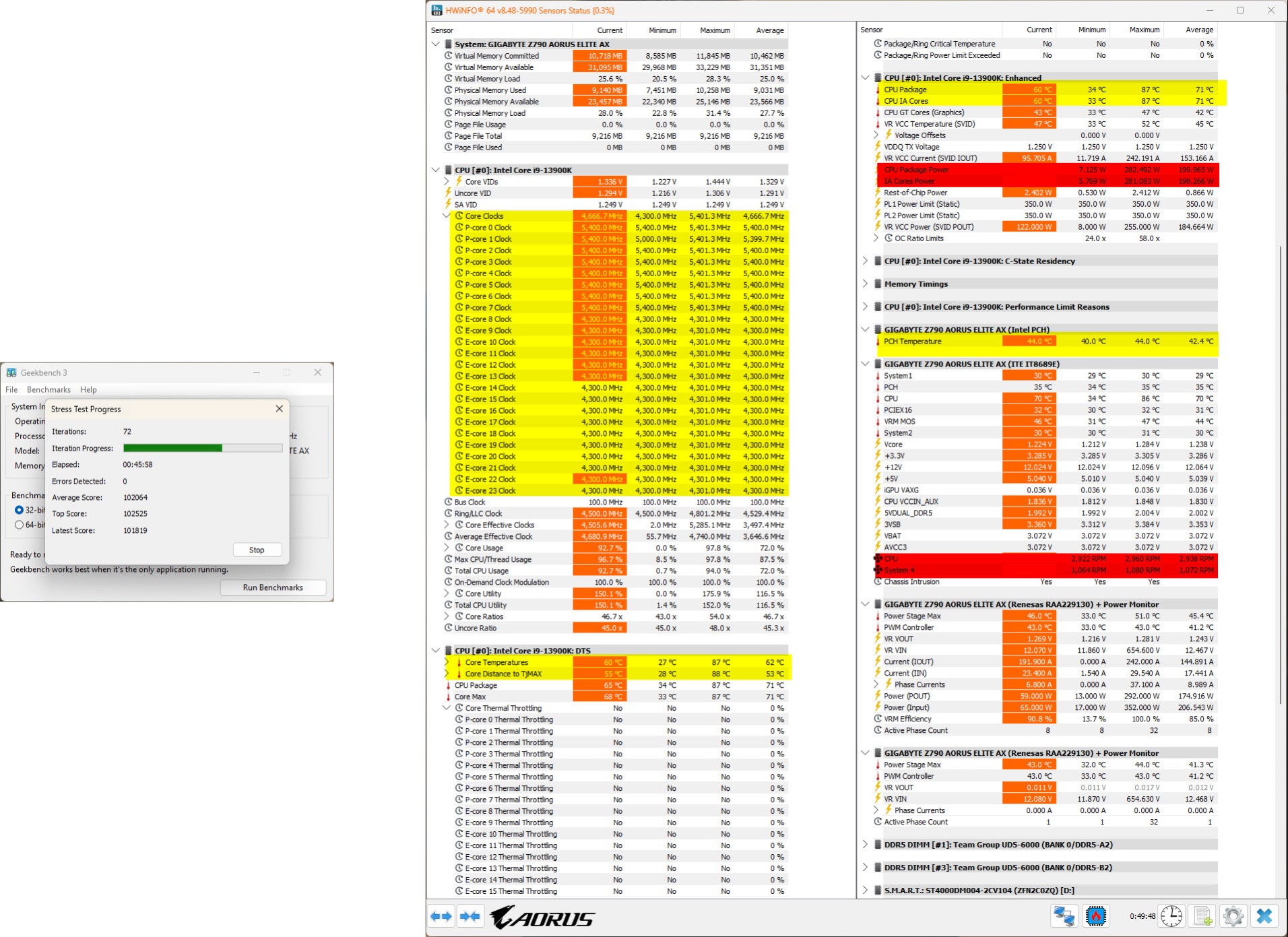Image resolution: width=1288 pixels, height=937 pixels.
Task: Select the Ring/LLC Clock row
Action: click(615, 513)
